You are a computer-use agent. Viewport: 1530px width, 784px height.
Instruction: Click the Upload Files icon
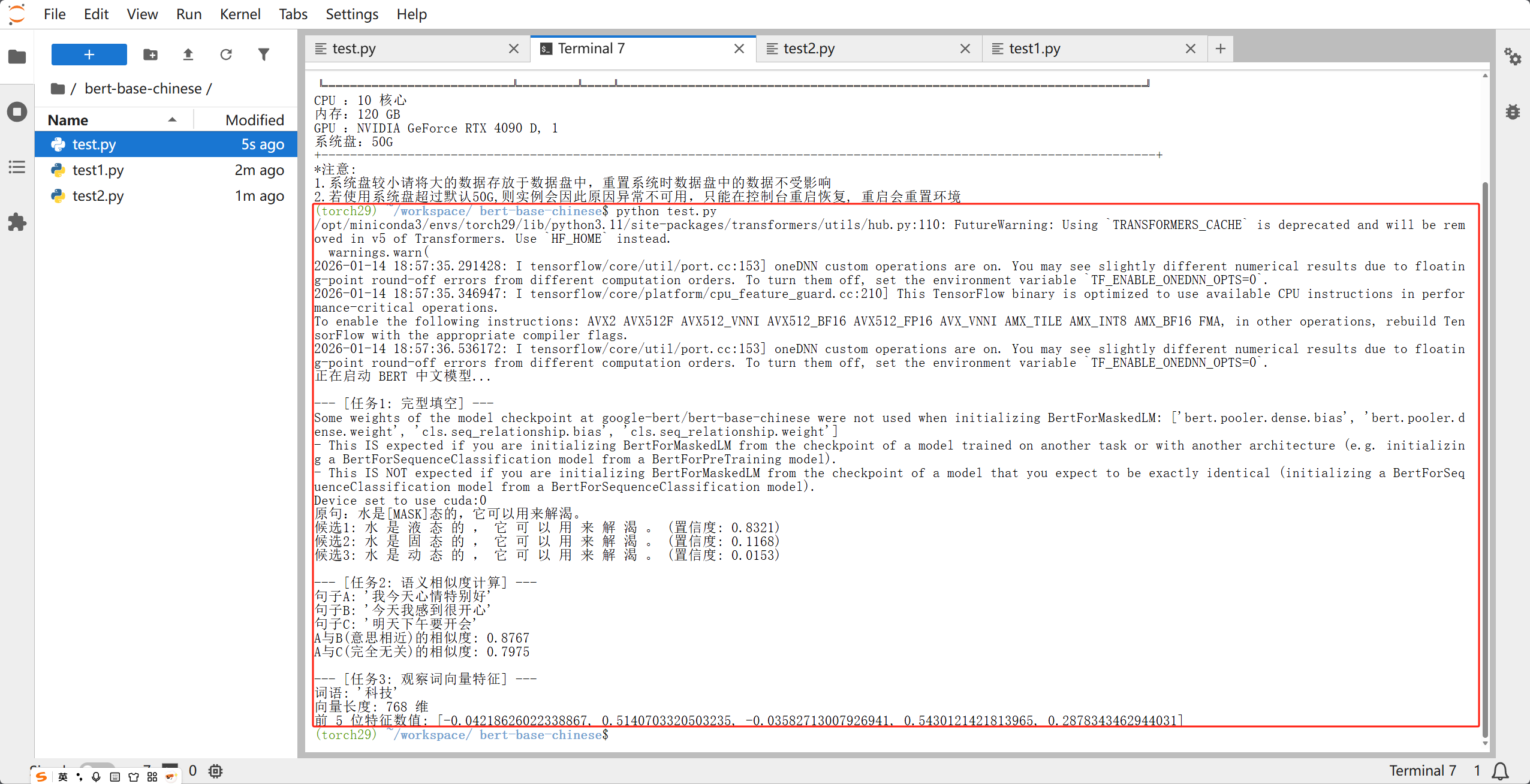click(188, 55)
